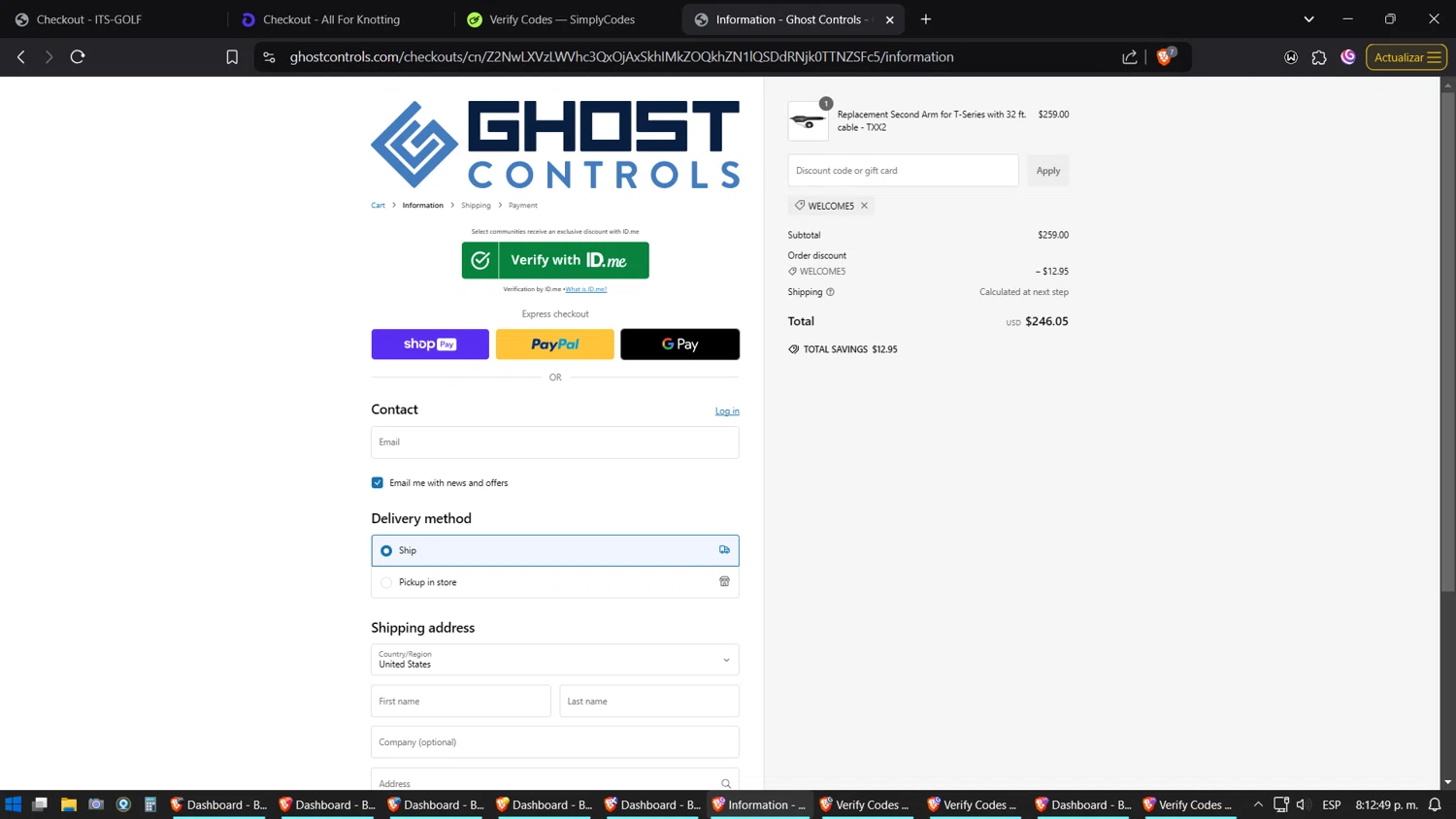Viewport: 1456px width, 819px height.
Task: Pay with Shop Pay express button
Action: point(430,344)
